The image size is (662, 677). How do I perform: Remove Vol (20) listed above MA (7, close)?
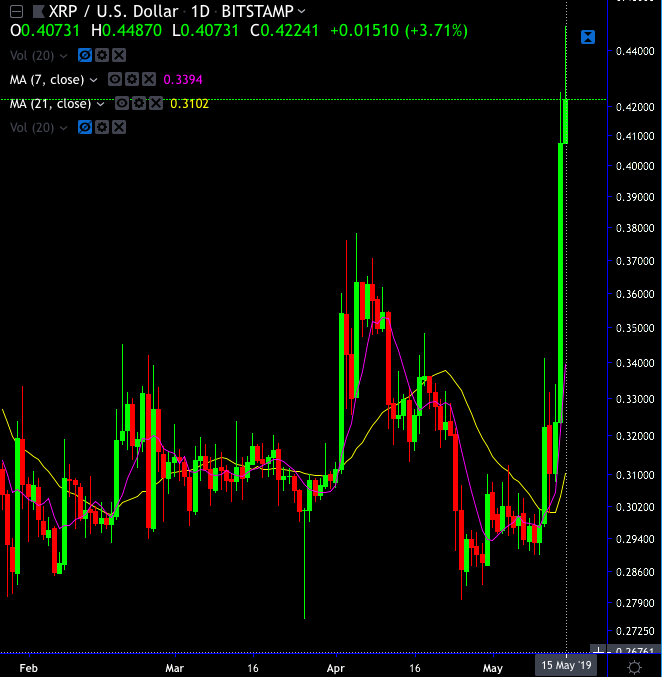(x=119, y=55)
